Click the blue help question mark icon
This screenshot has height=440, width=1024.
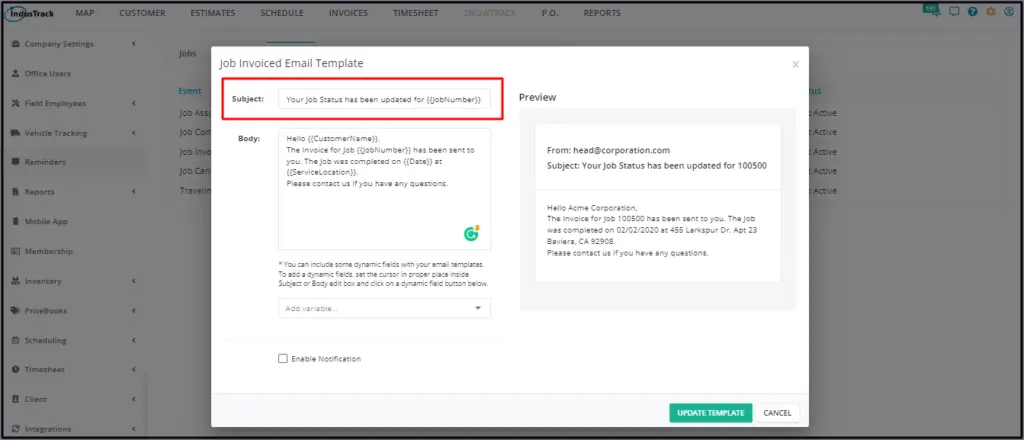point(973,12)
